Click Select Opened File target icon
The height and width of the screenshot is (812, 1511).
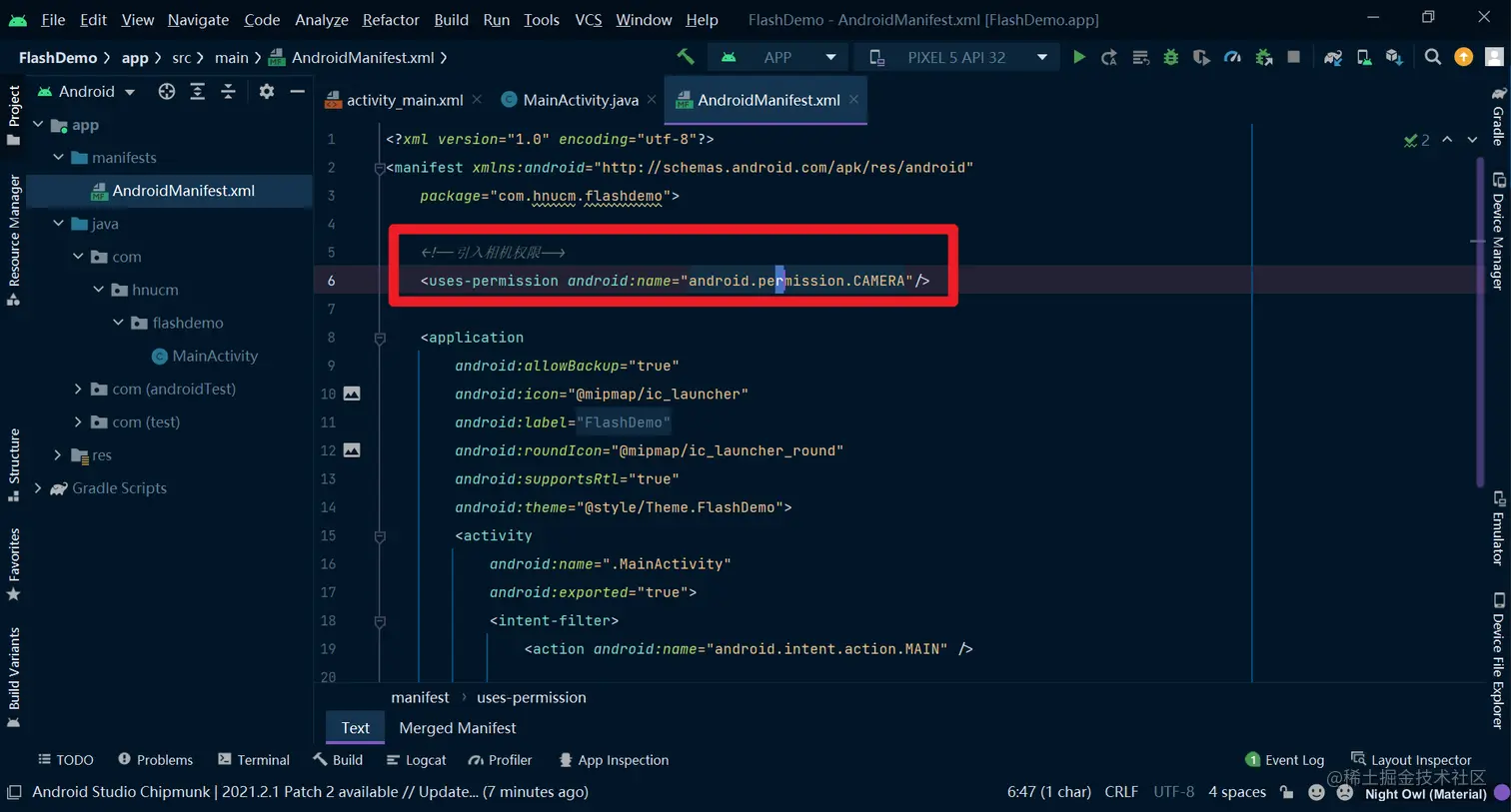point(167,91)
